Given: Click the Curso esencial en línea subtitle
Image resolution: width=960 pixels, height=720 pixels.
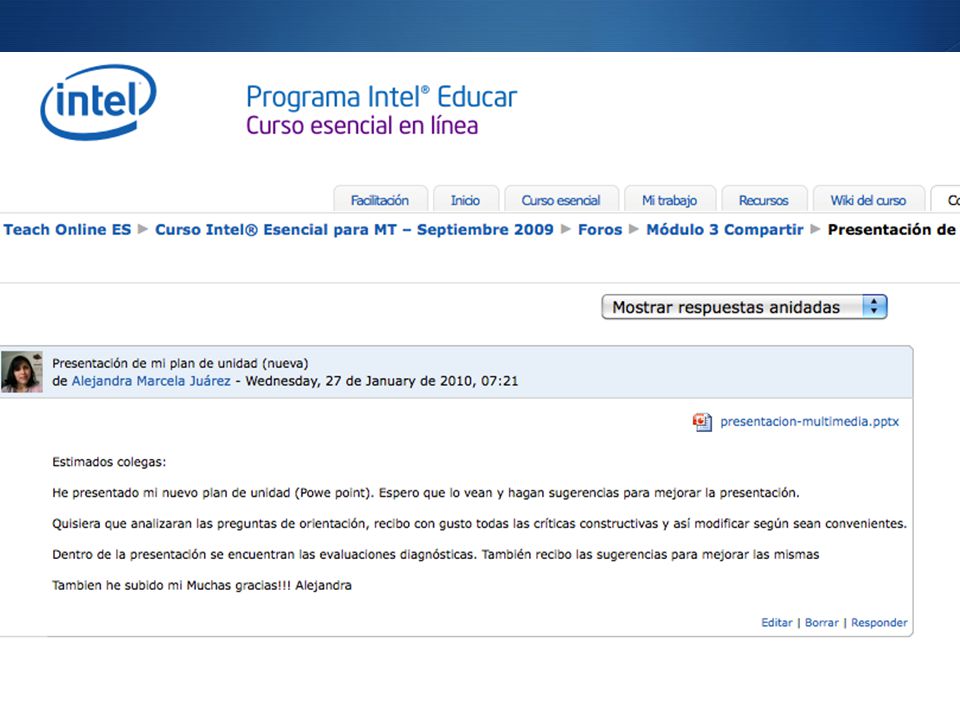Looking at the screenshot, I should [x=362, y=126].
